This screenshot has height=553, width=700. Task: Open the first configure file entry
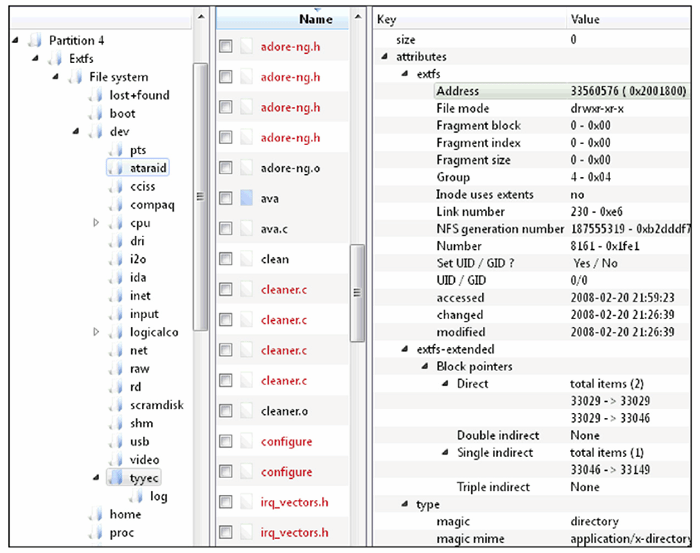[286, 442]
